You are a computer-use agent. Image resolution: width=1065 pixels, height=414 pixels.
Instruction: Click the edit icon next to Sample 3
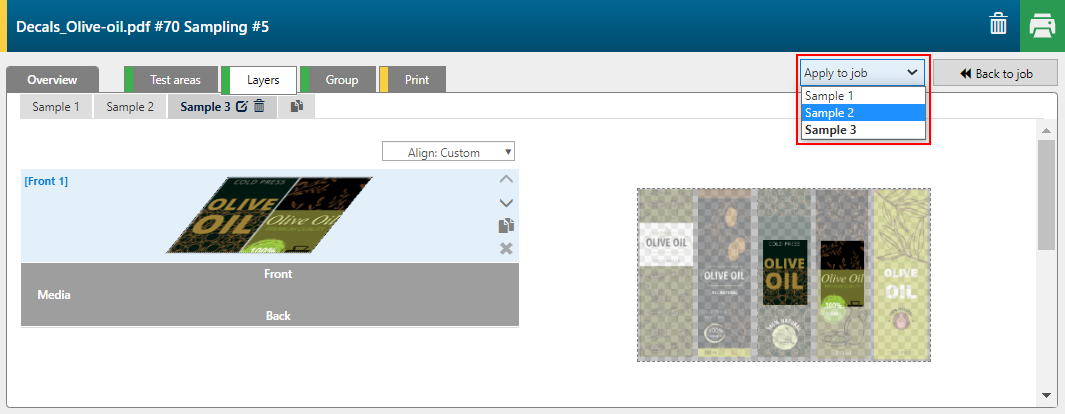tap(241, 107)
